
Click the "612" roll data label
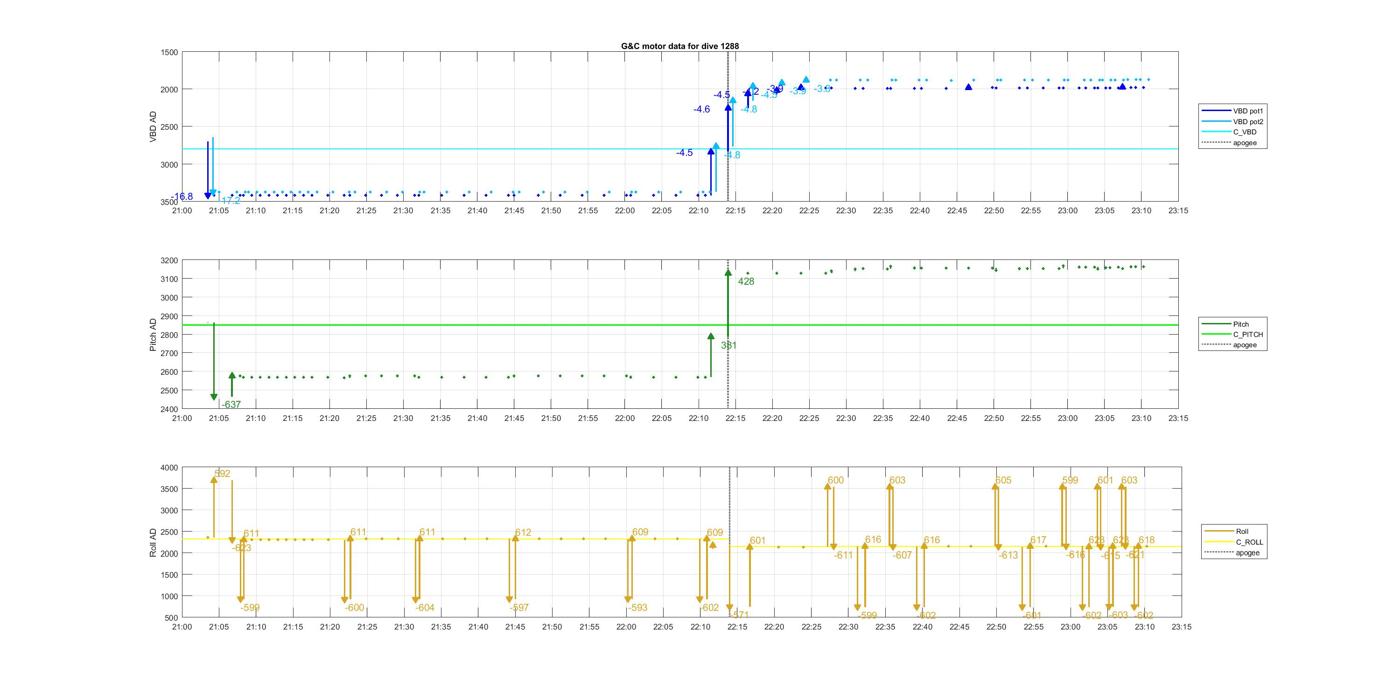tap(523, 533)
